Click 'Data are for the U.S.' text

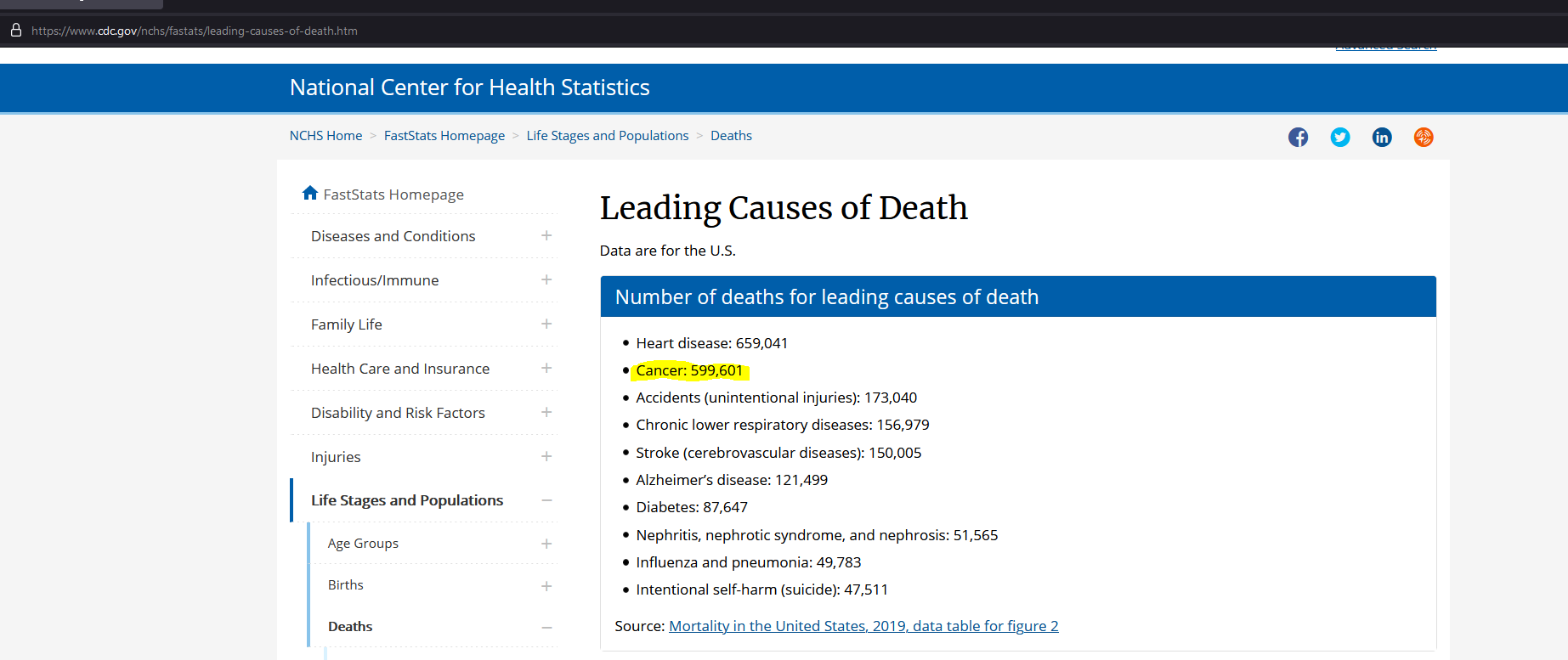(668, 251)
